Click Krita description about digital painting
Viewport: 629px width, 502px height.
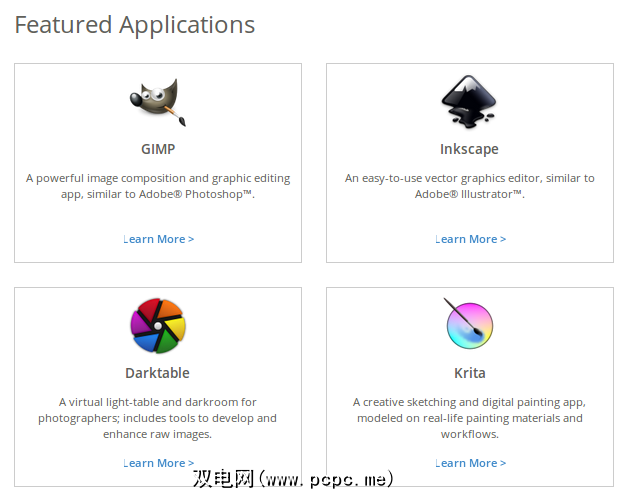470,418
